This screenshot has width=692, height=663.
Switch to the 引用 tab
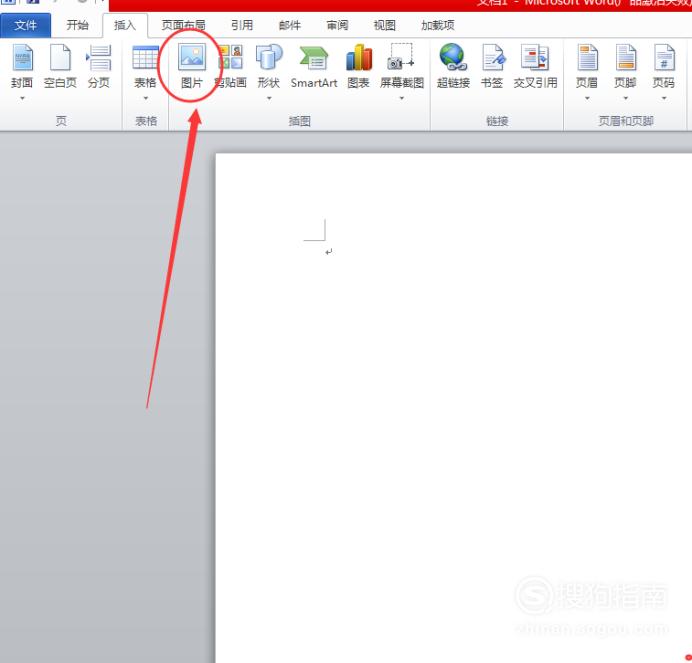click(242, 25)
